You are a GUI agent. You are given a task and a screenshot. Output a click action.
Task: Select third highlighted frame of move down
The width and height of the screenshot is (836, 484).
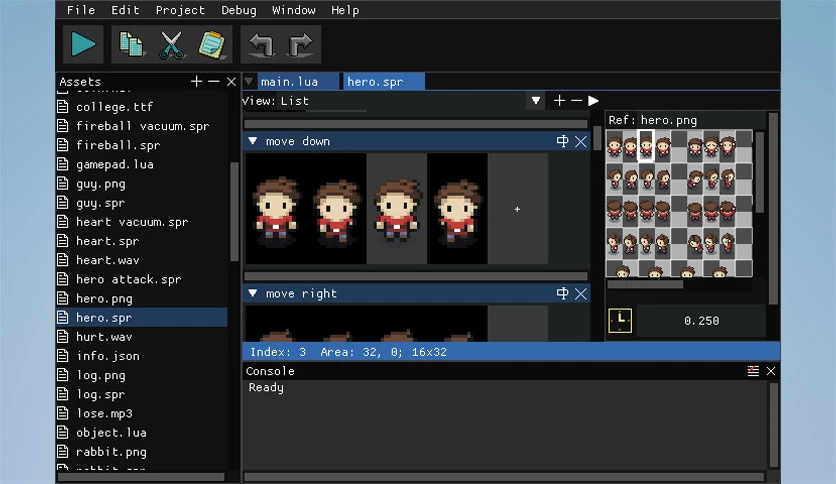coord(397,208)
